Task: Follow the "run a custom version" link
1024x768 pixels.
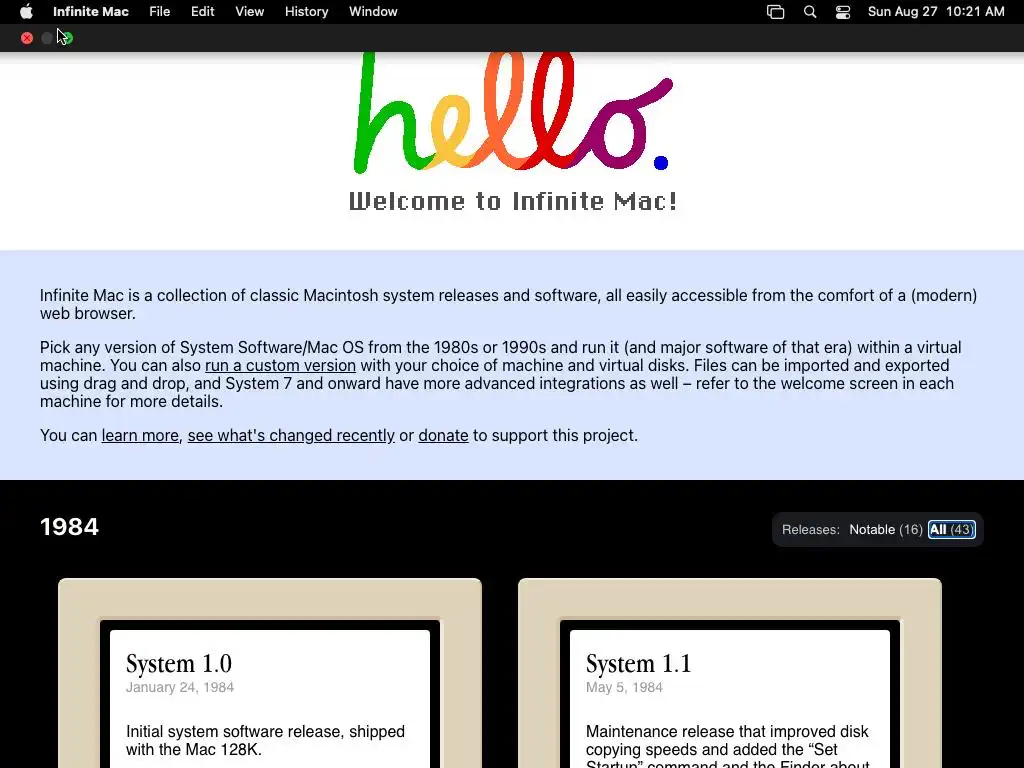Action: tap(280, 365)
